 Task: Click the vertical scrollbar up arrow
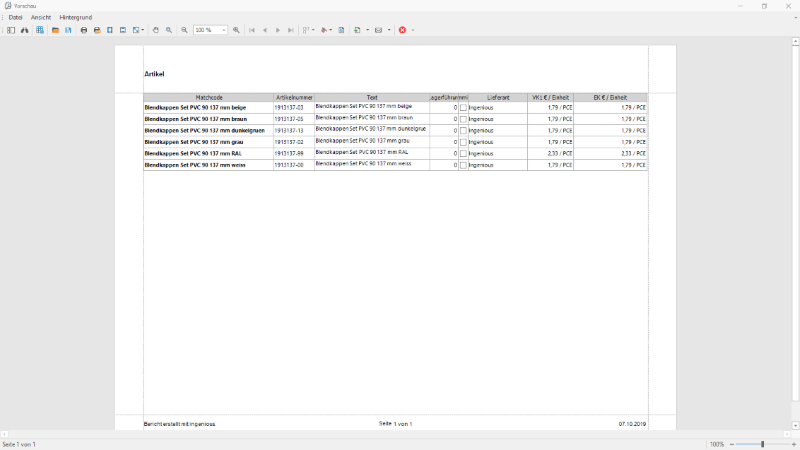(x=795, y=41)
